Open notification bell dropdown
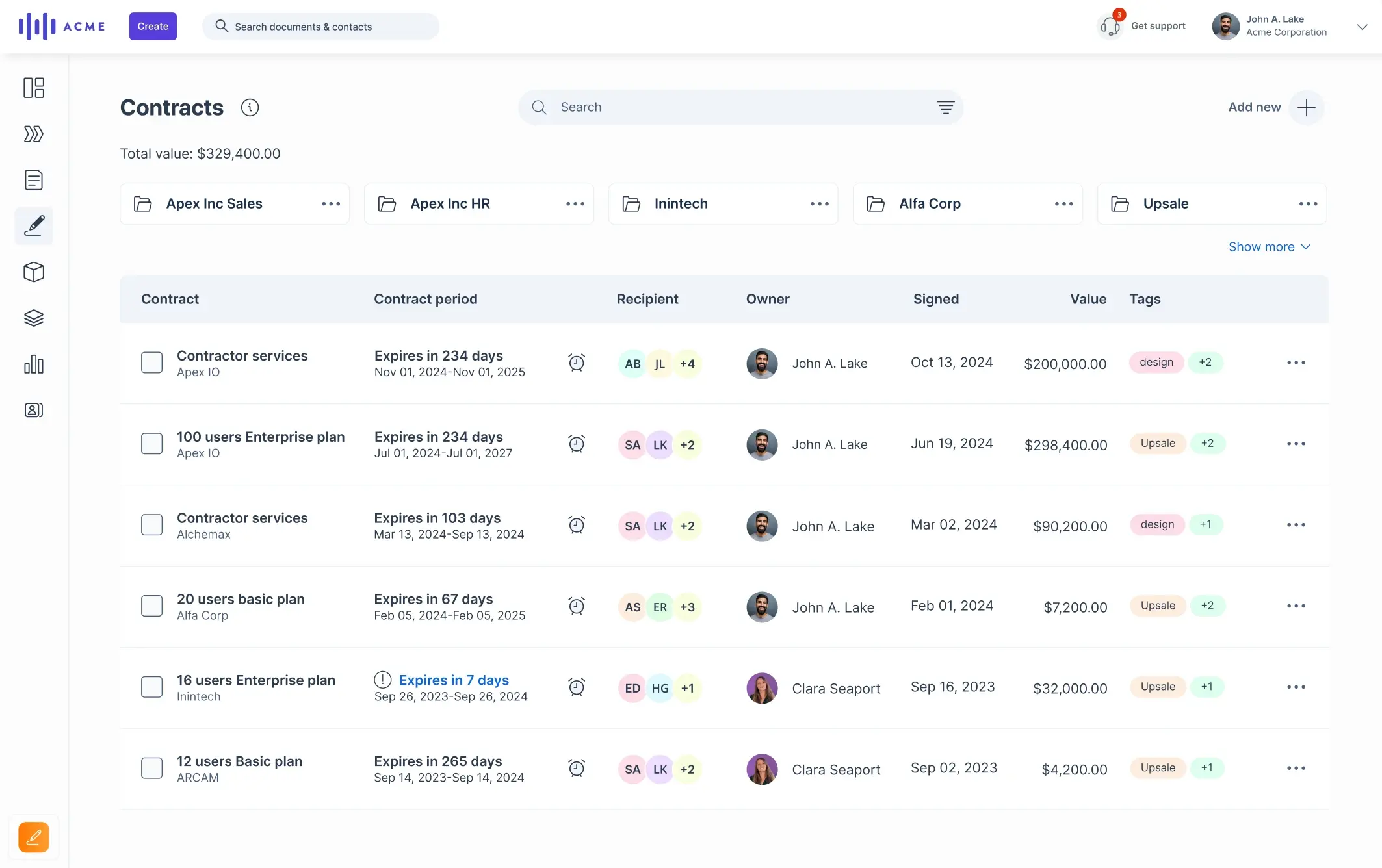Screen dimensions: 1382x868 click(x=1108, y=25)
